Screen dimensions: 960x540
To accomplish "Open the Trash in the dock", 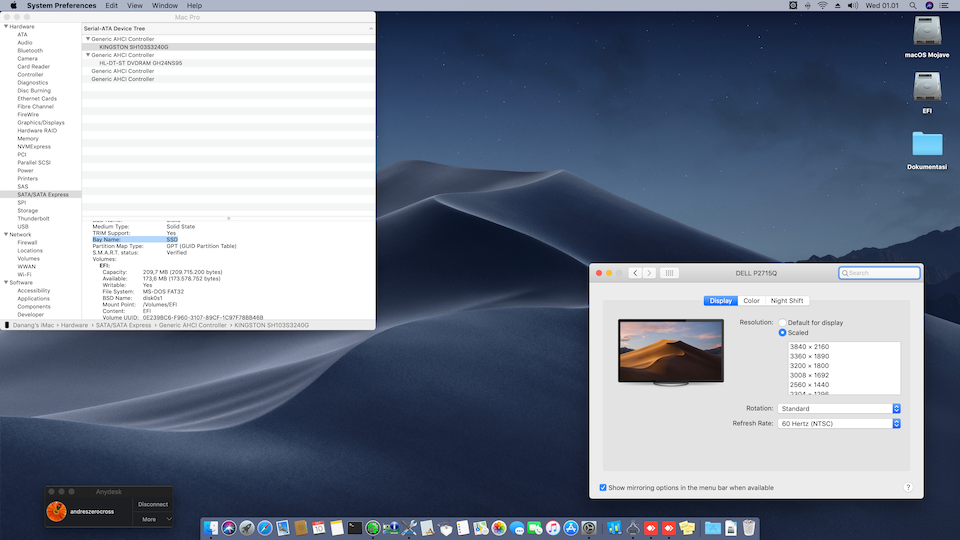I will [x=748, y=527].
